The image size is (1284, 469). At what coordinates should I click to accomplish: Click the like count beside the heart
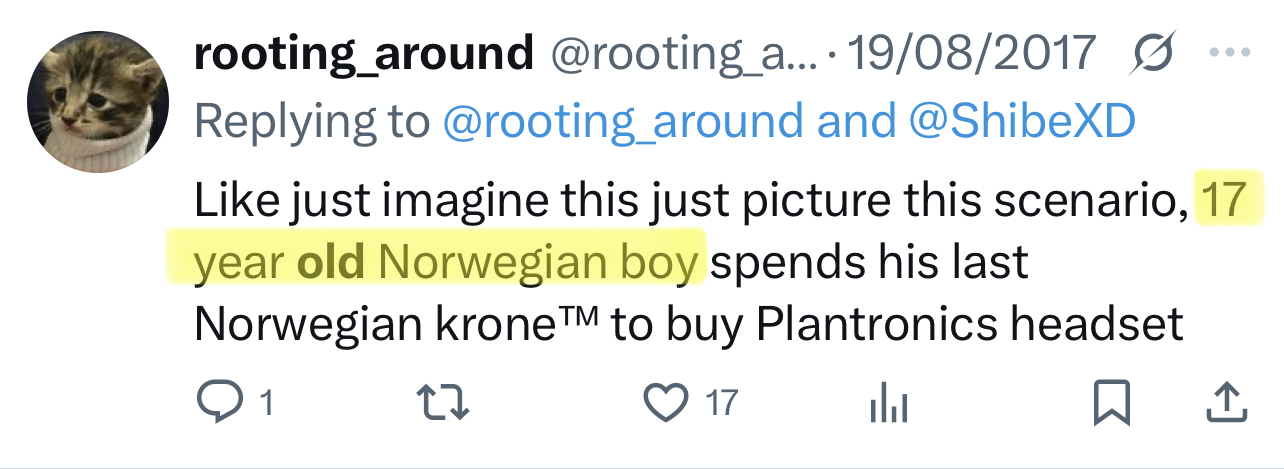click(721, 403)
